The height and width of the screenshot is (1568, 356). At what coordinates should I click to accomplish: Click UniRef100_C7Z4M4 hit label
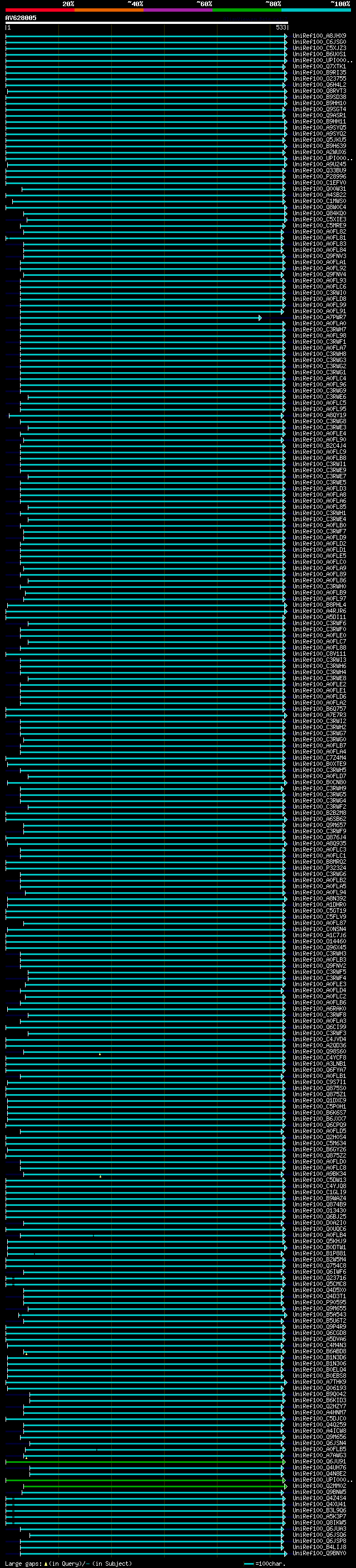point(319,758)
